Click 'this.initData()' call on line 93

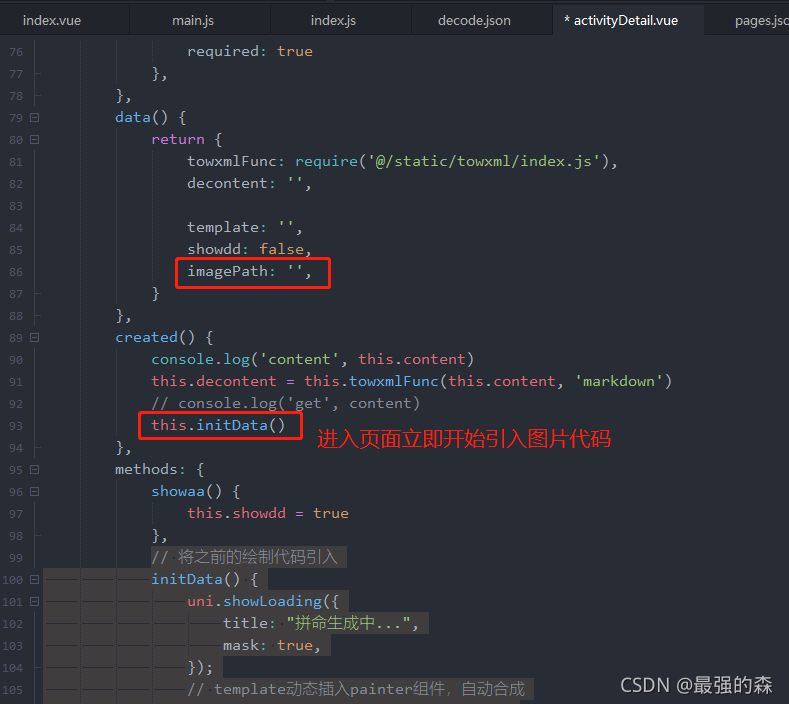coord(218,426)
